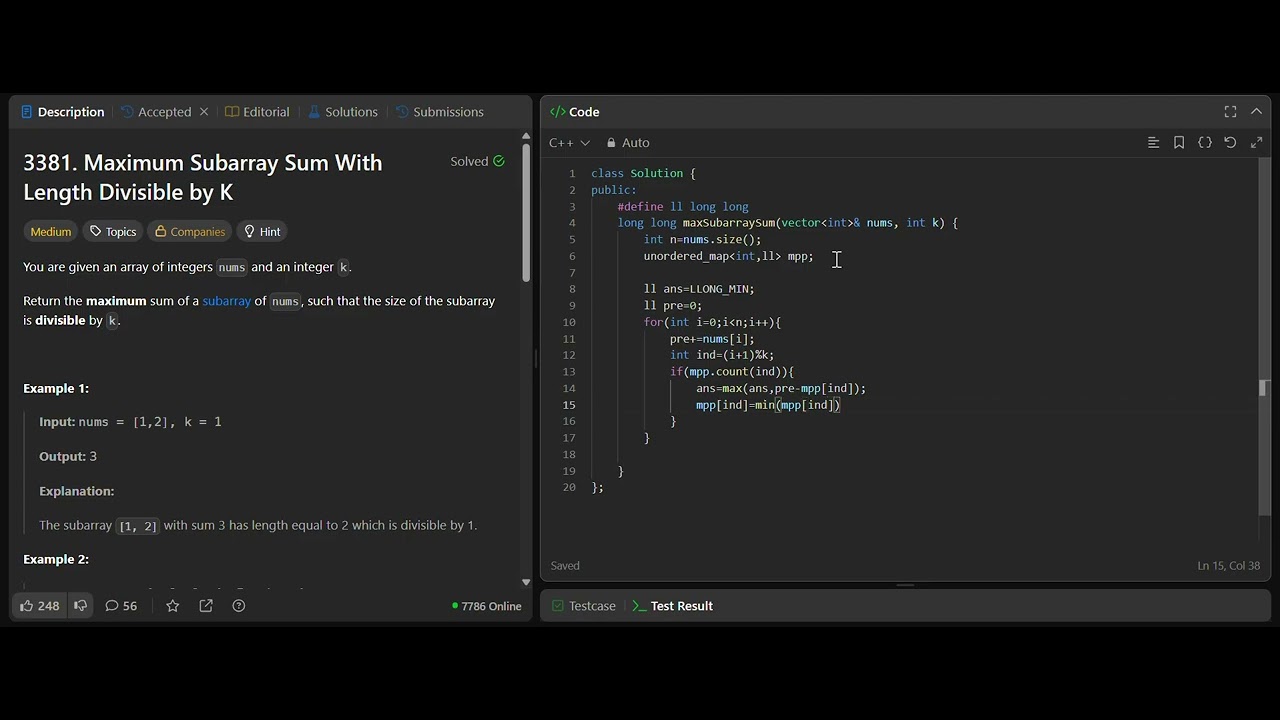Image resolution: width=1280 pixels, height=720 pixels.
Task: Click the 'int ind=(i+1)%k;' line
Action: pyautogui.click(x=722, y=355)
